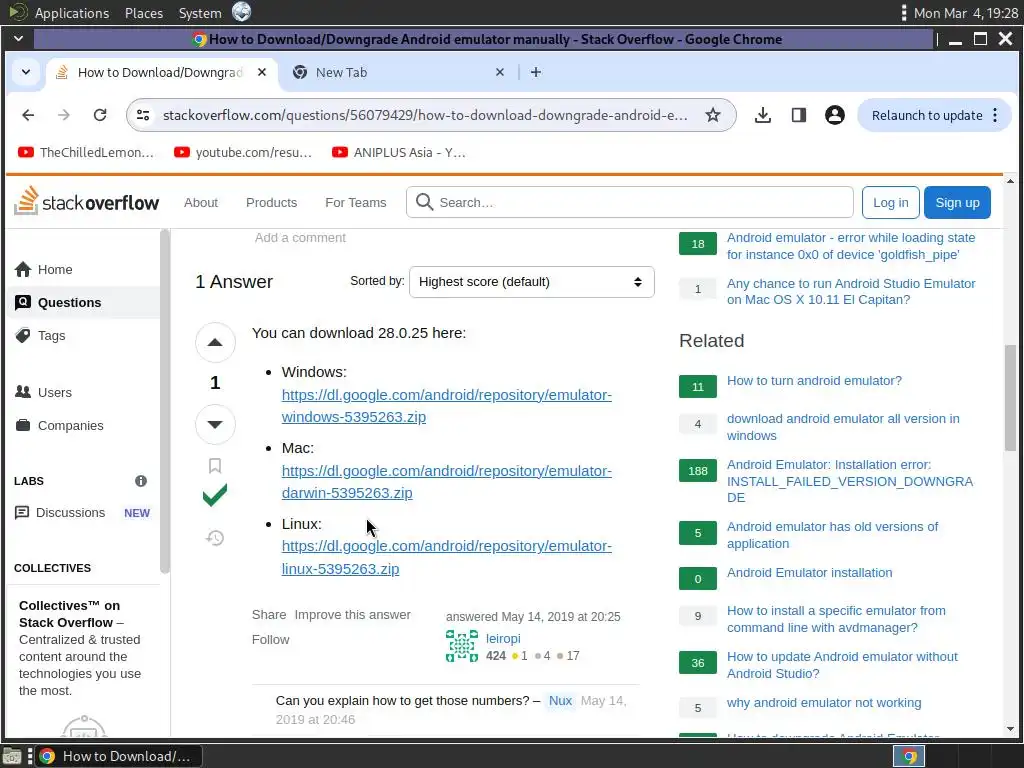The image size is (1024, 768).
Task: Click the show desktop icon in bottom panel
Action: click(x=12, y=756)
